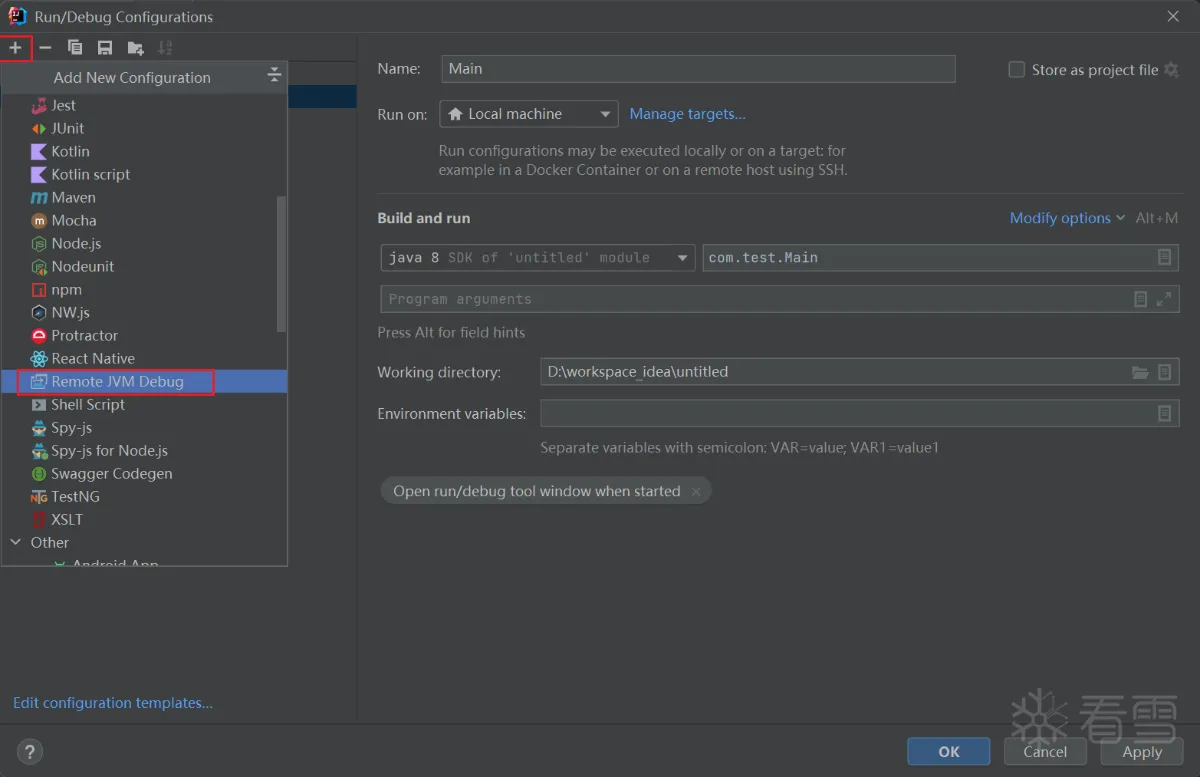Enable the Store as project file checkbox
This screenshot has height=777, width=1200.
coord(1017,70)
